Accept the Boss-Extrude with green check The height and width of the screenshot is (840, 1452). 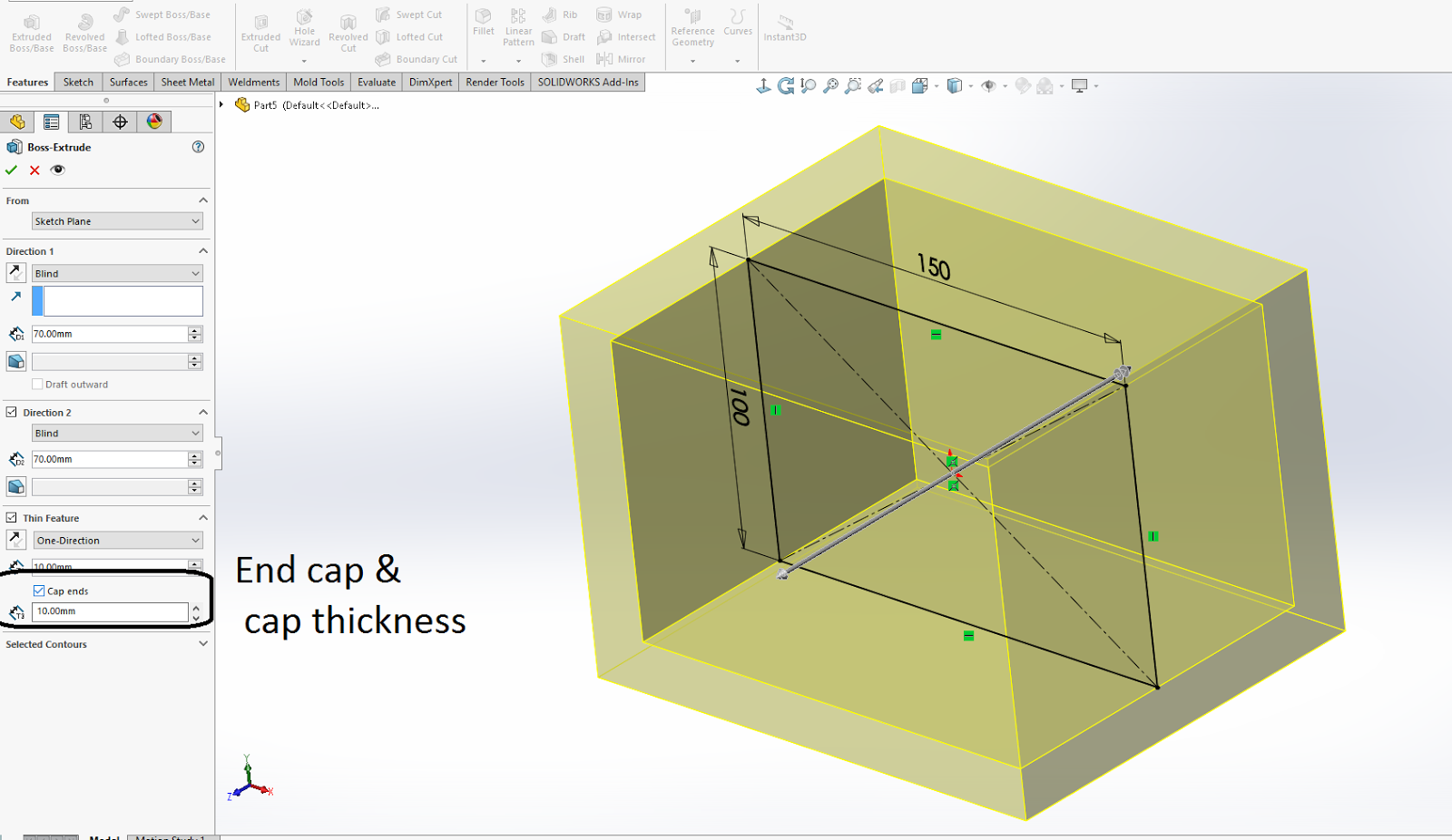coord(12,170)
